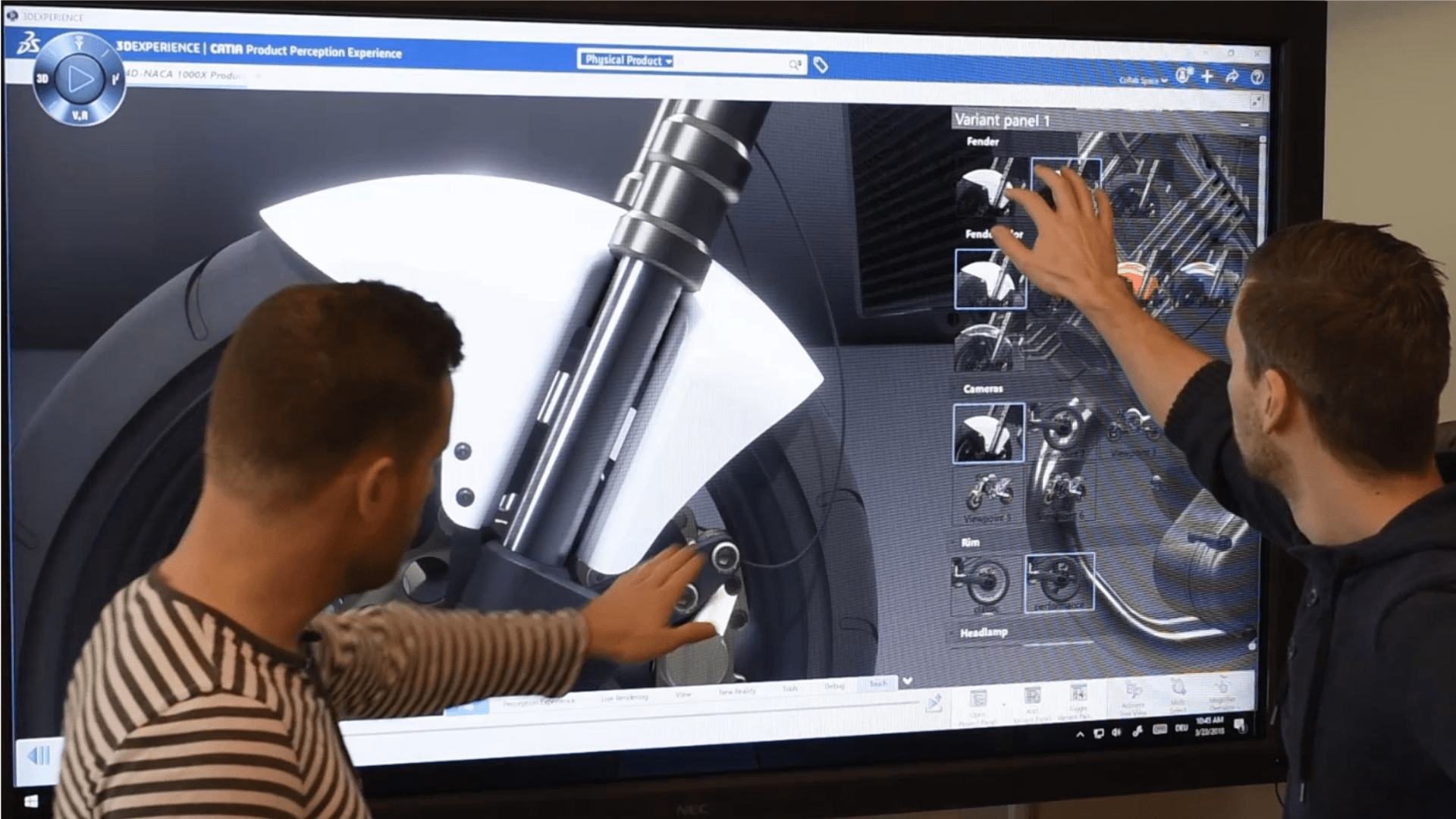This screenshot has width=1456, height=819.
Task: Select the performance Rim thumbnail
Action: [x=1059, y=582]
